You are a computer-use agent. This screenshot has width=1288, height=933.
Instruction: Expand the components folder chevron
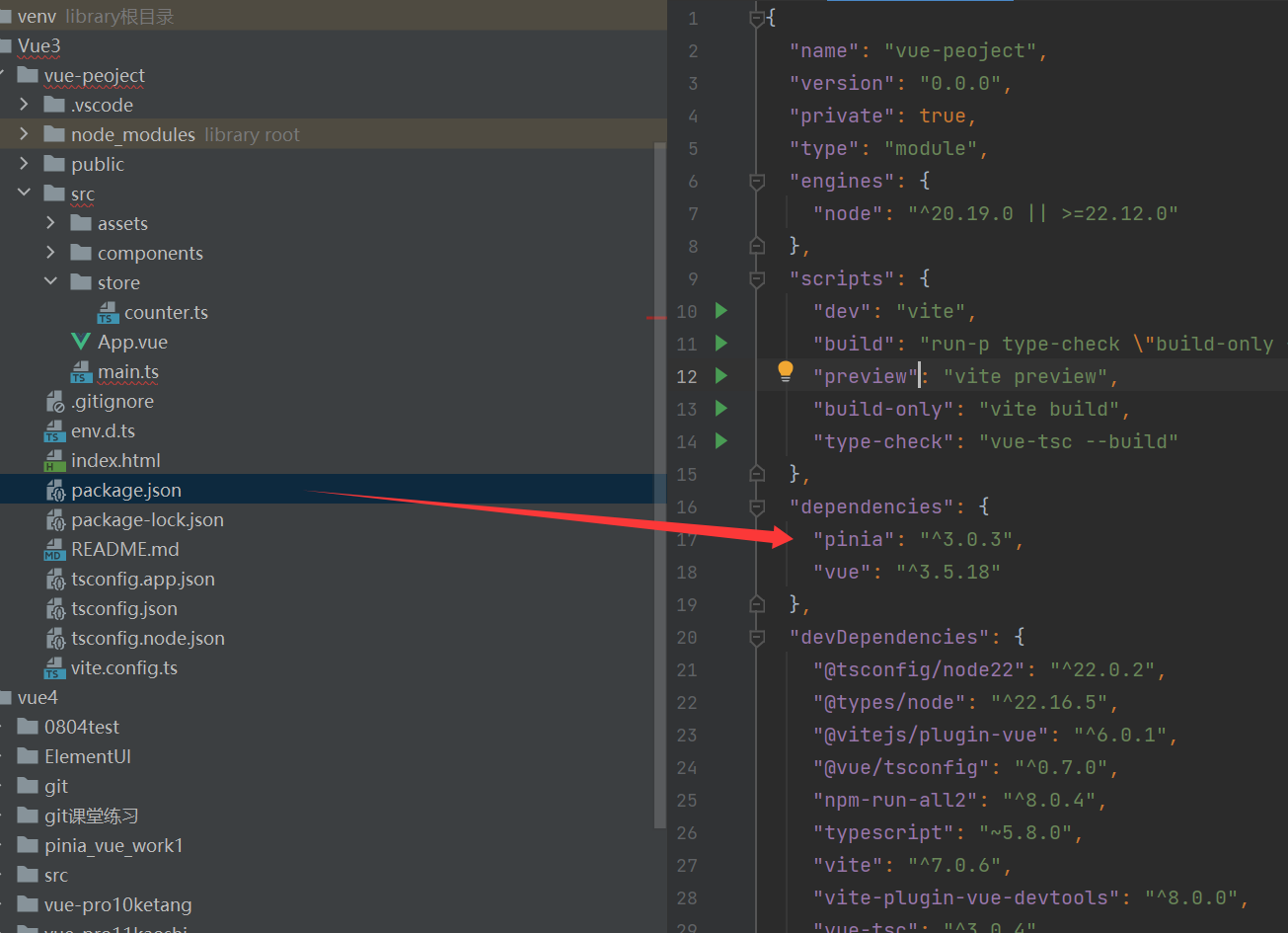coord(51,253)
